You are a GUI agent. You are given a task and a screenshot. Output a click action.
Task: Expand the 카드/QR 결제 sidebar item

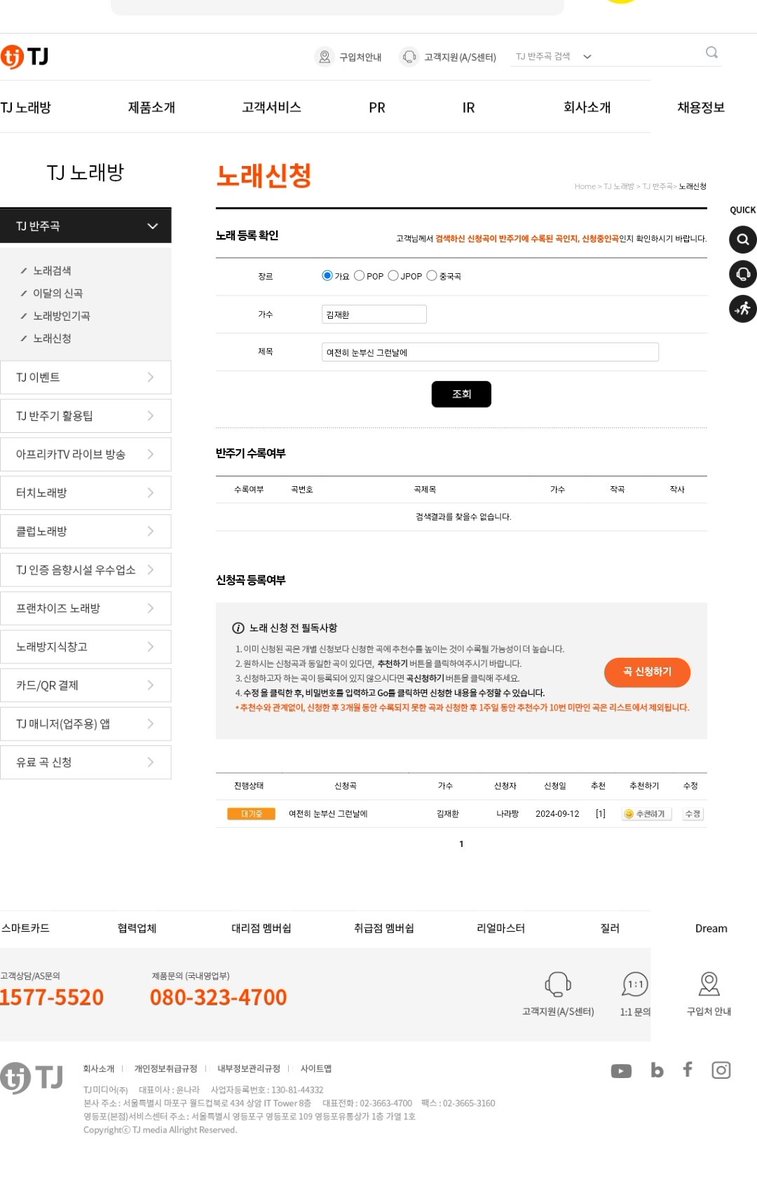[85, 685]
